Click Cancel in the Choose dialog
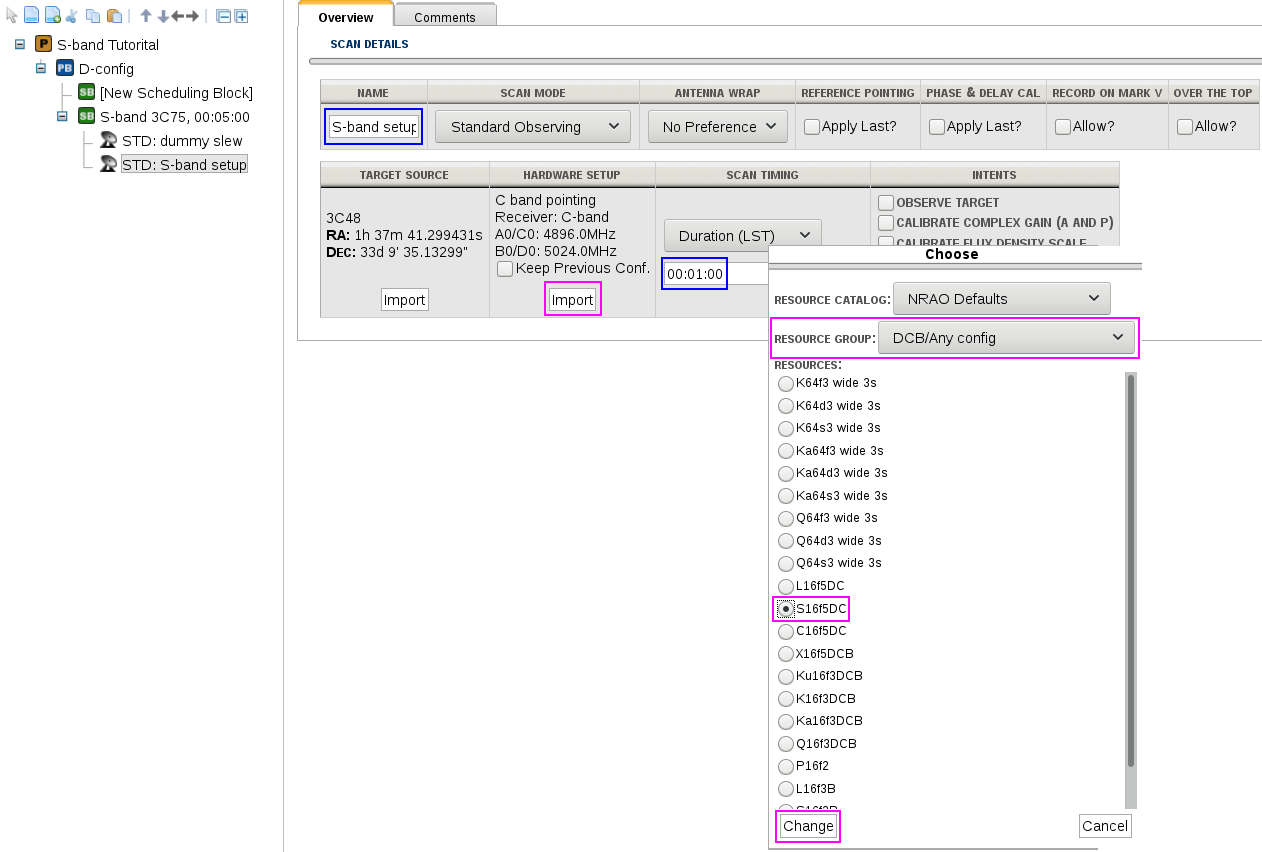 [1105, 826]
